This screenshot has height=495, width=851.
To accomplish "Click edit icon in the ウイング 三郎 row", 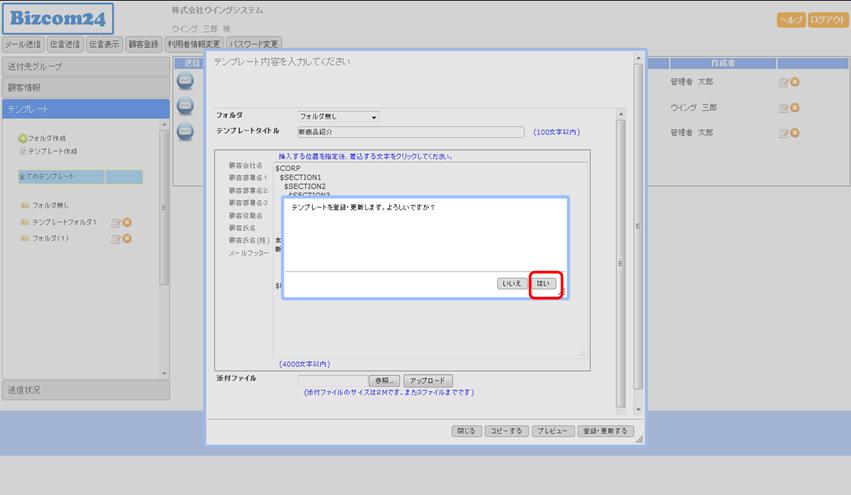I will (783, 108).
